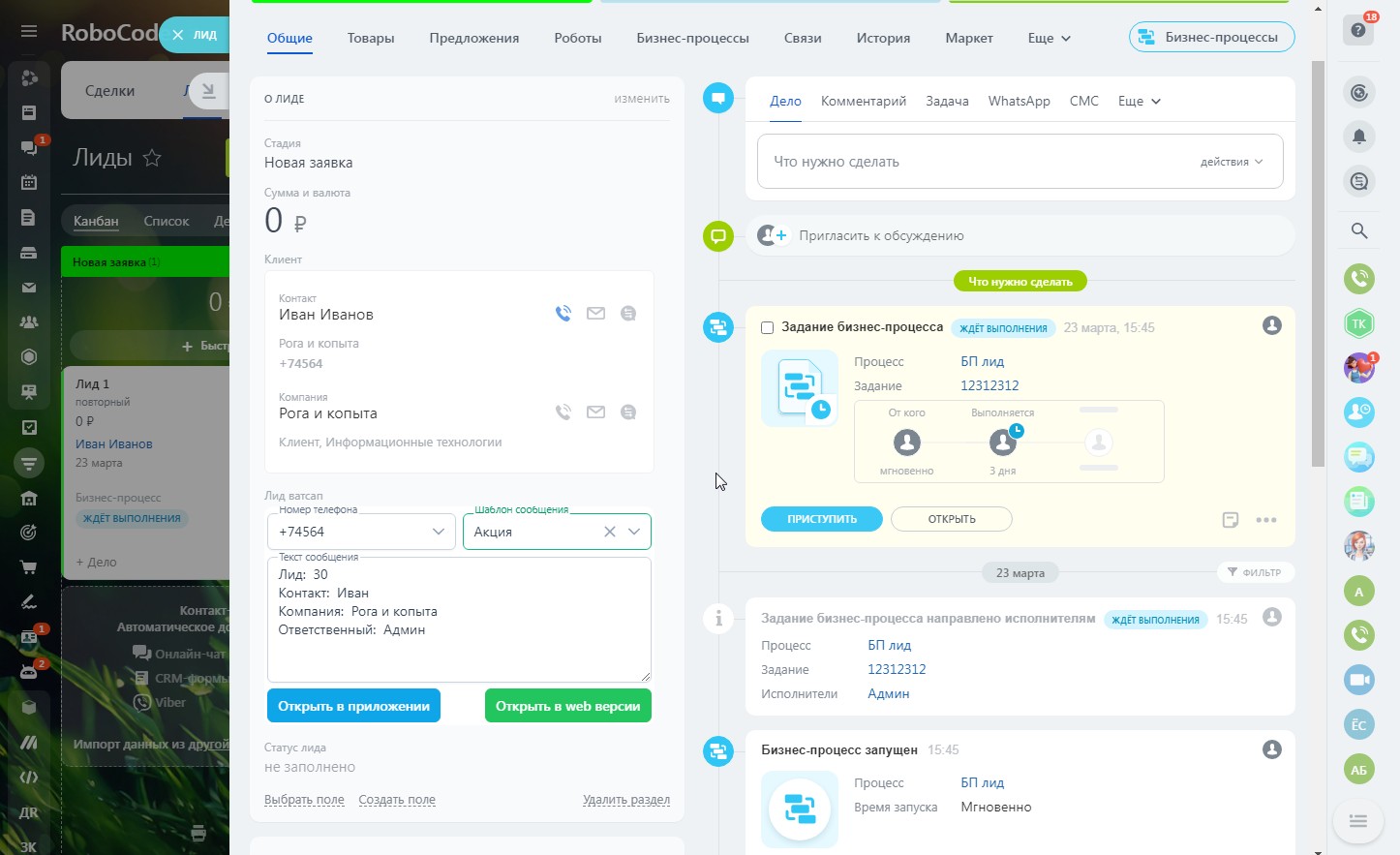Click the Удалить раздел link

626,800
